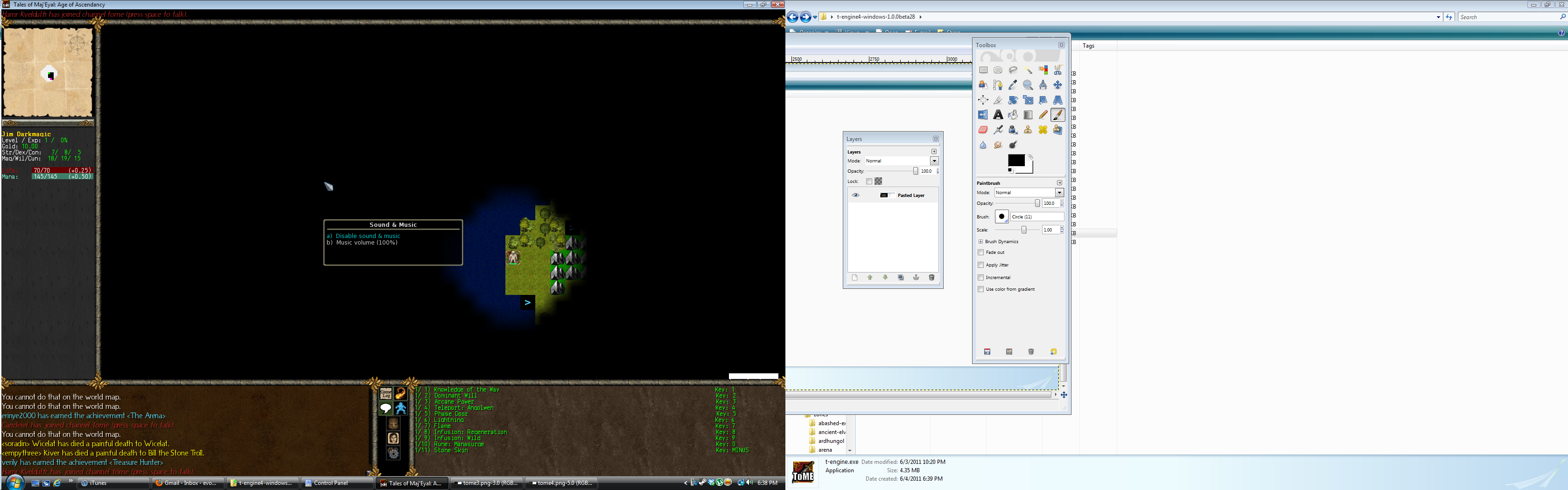Image resolution: width=1568 pixels, height=490 pixels.
Task: Click the brush preview Circle (11) button
Action: (x=1002, y=217)
